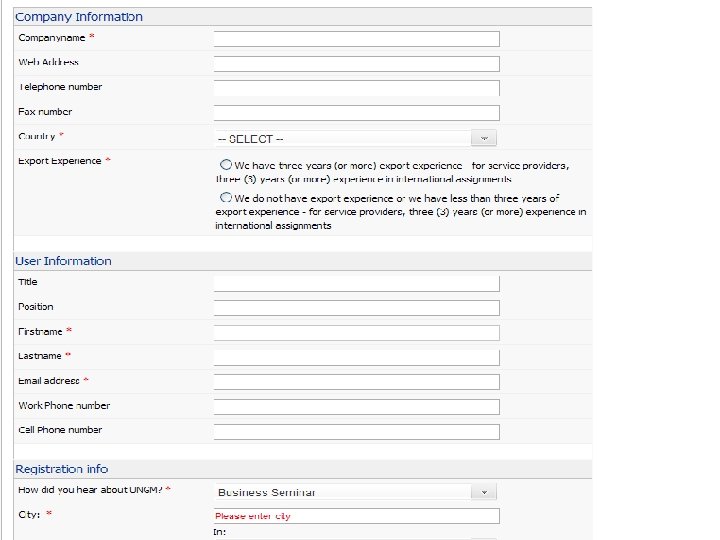The height and width of the screenshot is (540, 720).
Task: Click the User Information section header
Action: (63, 261)
